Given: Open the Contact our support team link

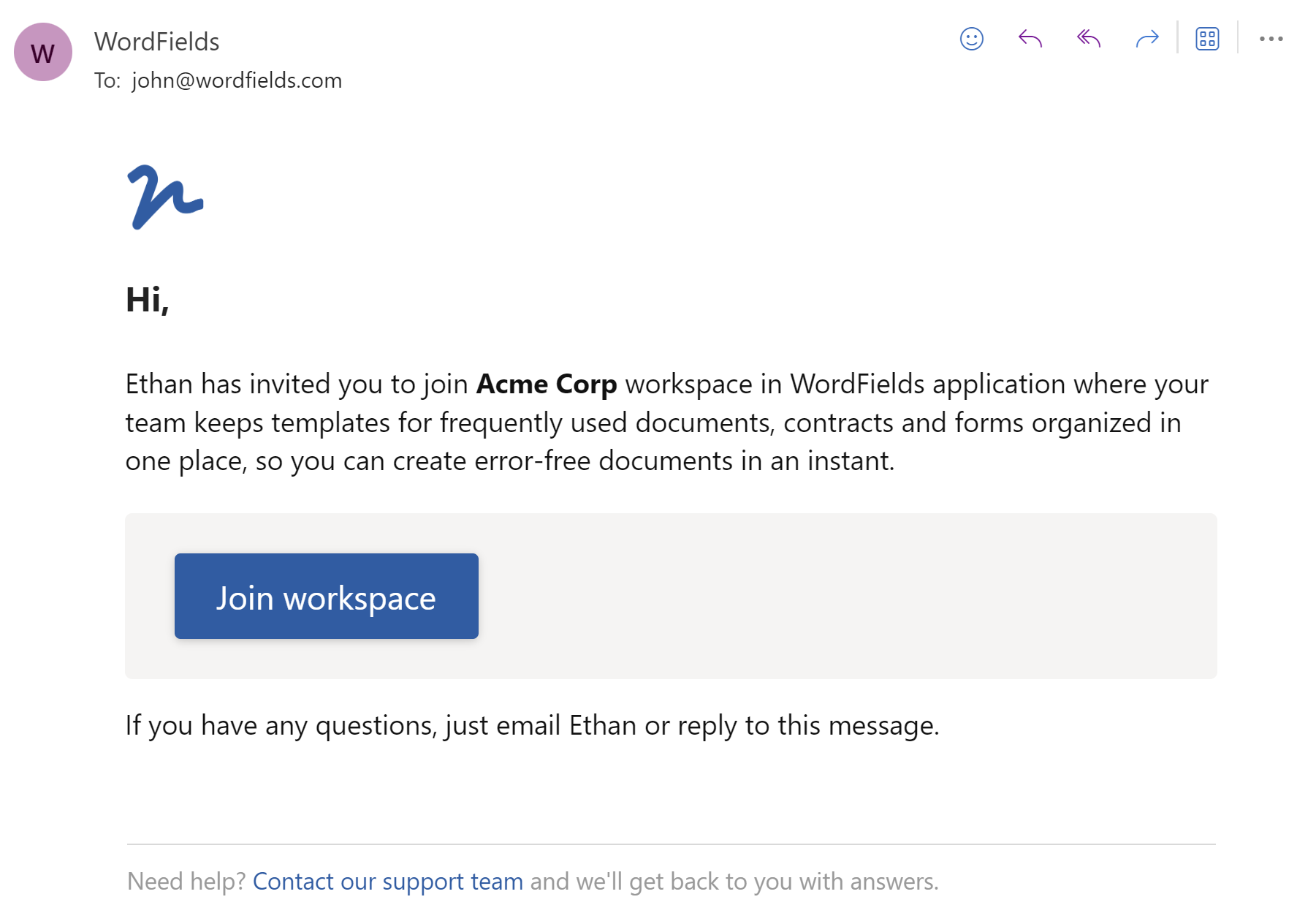Looking at the screenshot, I should pyautogui.click(x=388, y=882).
